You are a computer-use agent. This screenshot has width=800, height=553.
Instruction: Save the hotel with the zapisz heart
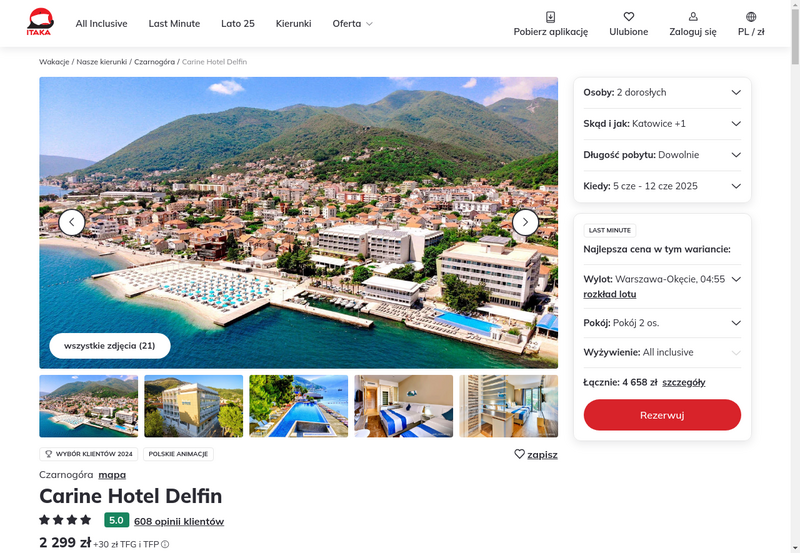(x=536, y=454)
